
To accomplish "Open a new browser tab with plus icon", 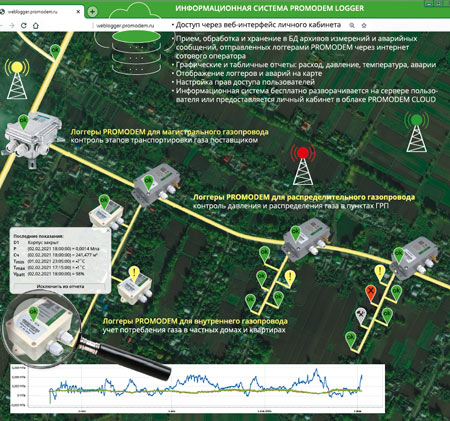I will coord(92,12).
